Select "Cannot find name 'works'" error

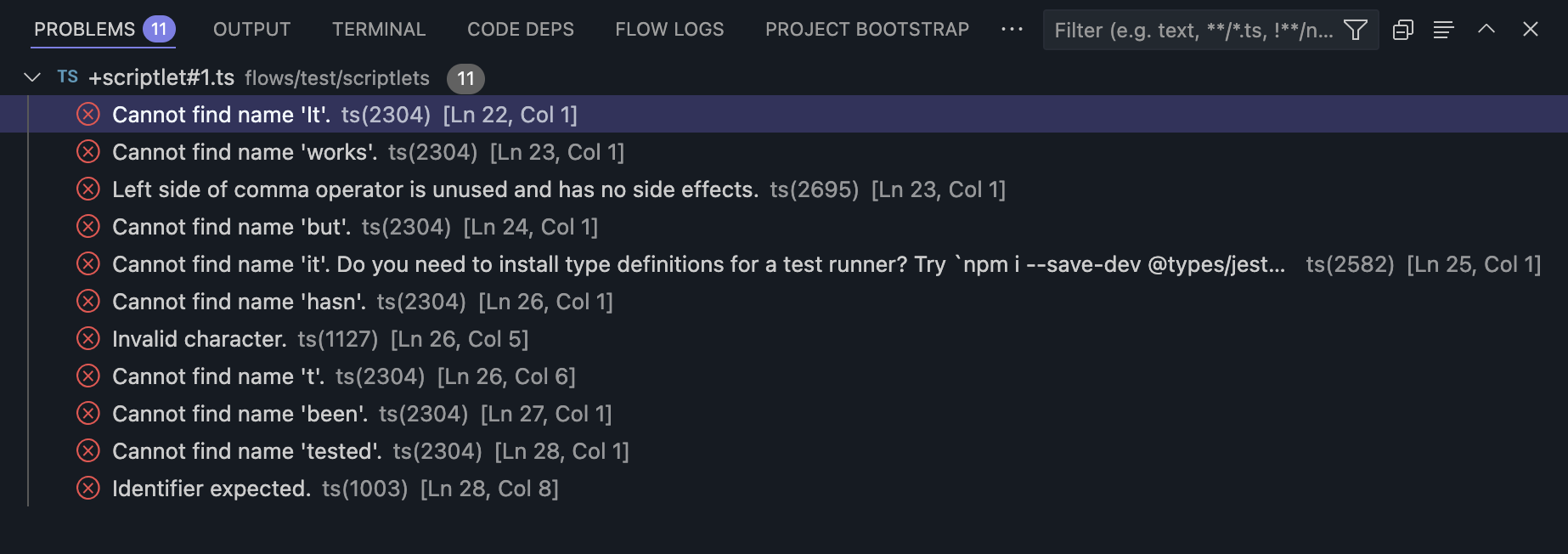(245, 152)
